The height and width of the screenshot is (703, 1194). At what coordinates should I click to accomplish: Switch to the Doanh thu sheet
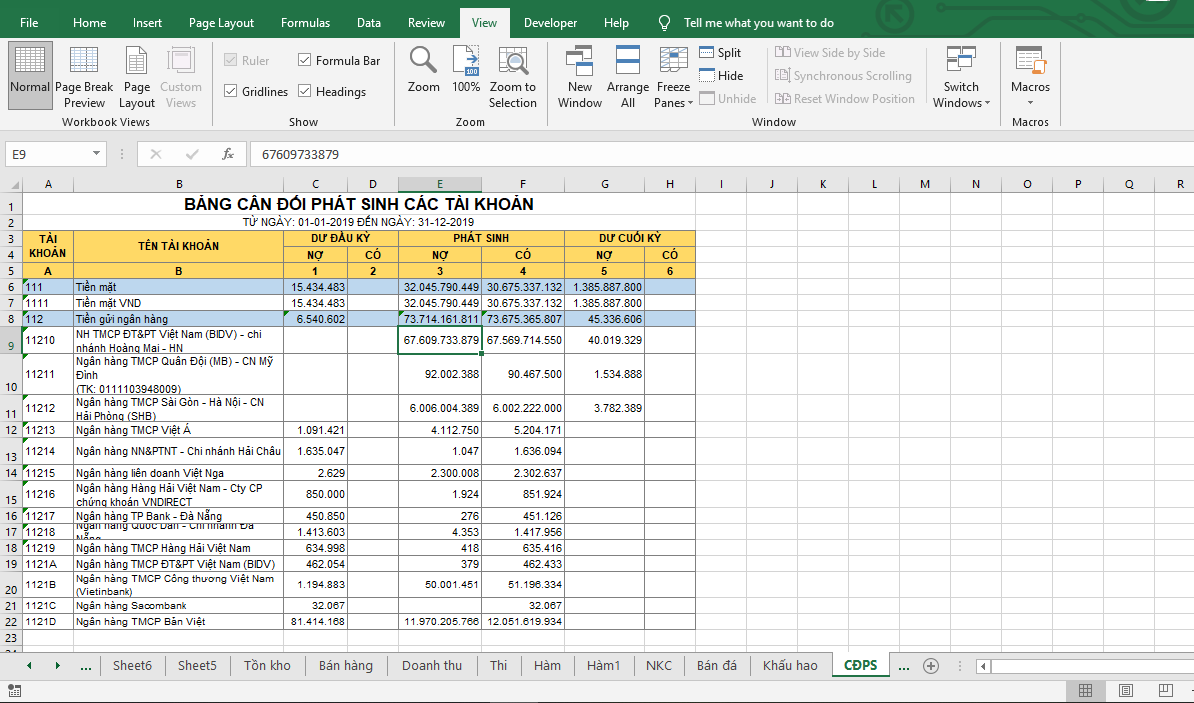point(432,666)
